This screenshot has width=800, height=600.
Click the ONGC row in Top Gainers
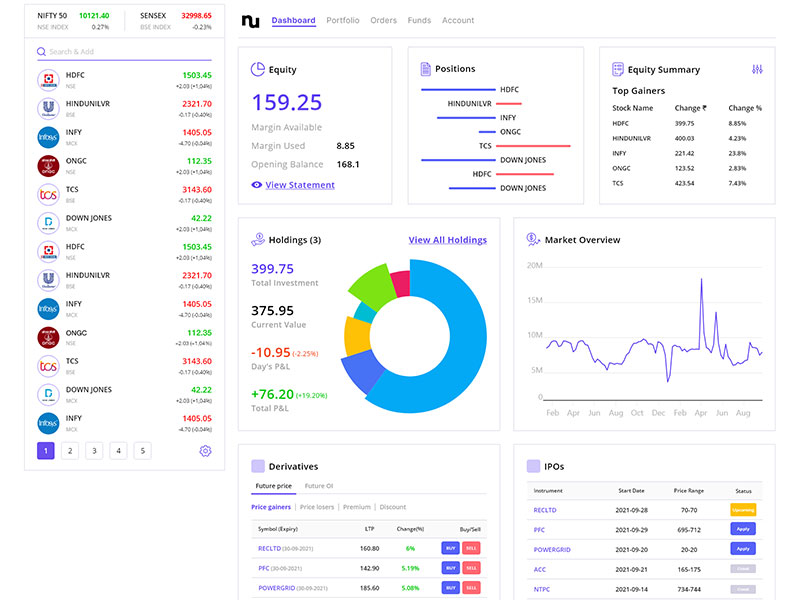(687, 168)
